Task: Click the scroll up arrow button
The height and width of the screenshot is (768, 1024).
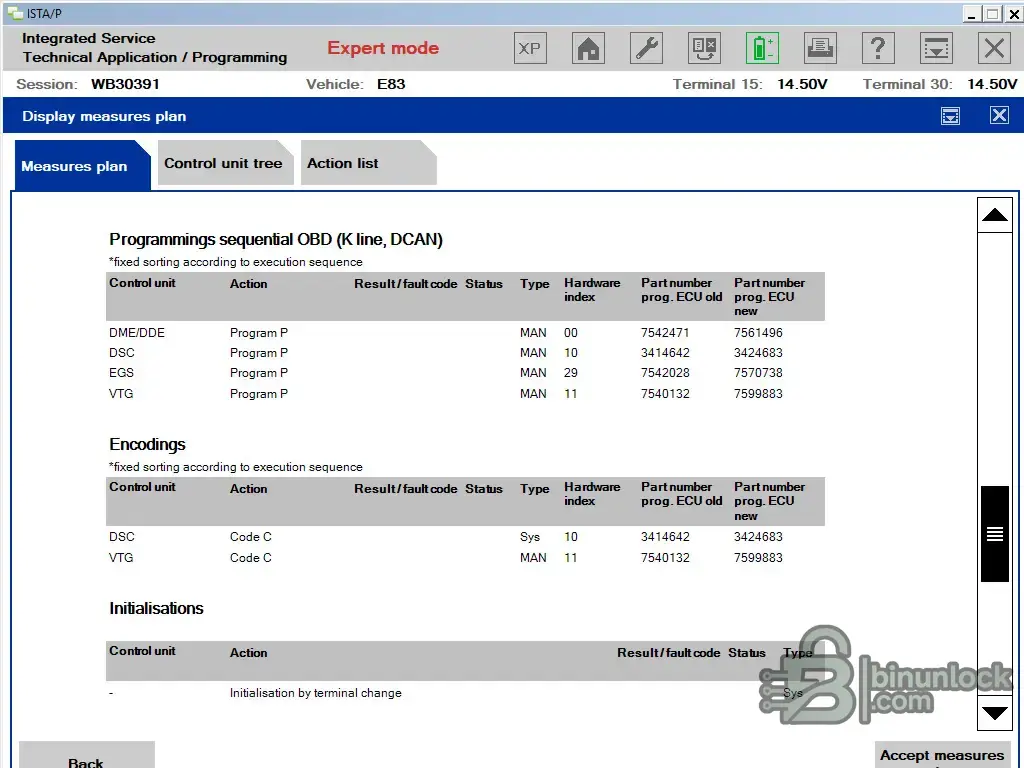Action: pyautogui.click(x=995, y=215)
